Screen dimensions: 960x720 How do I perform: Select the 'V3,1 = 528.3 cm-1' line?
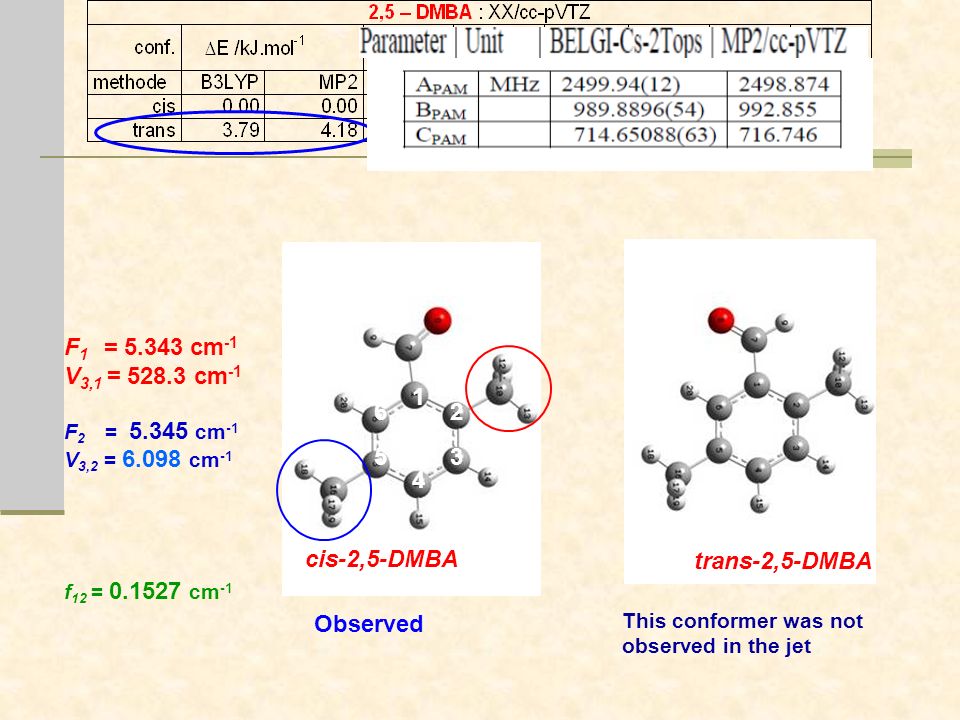pyautogui.click(x=152, y=376)
